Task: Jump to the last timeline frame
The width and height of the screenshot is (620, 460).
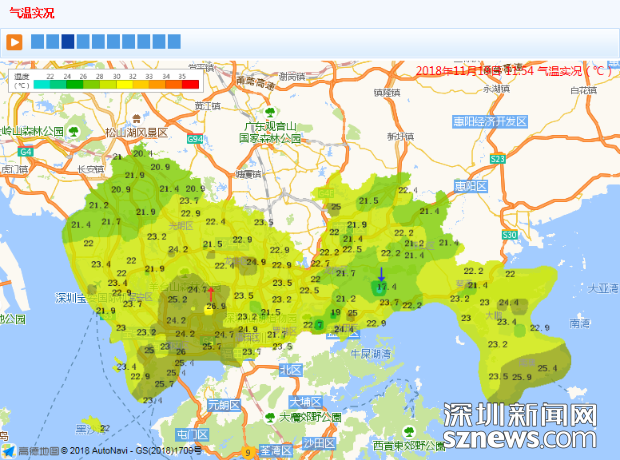Action: [x=174, y=41]
